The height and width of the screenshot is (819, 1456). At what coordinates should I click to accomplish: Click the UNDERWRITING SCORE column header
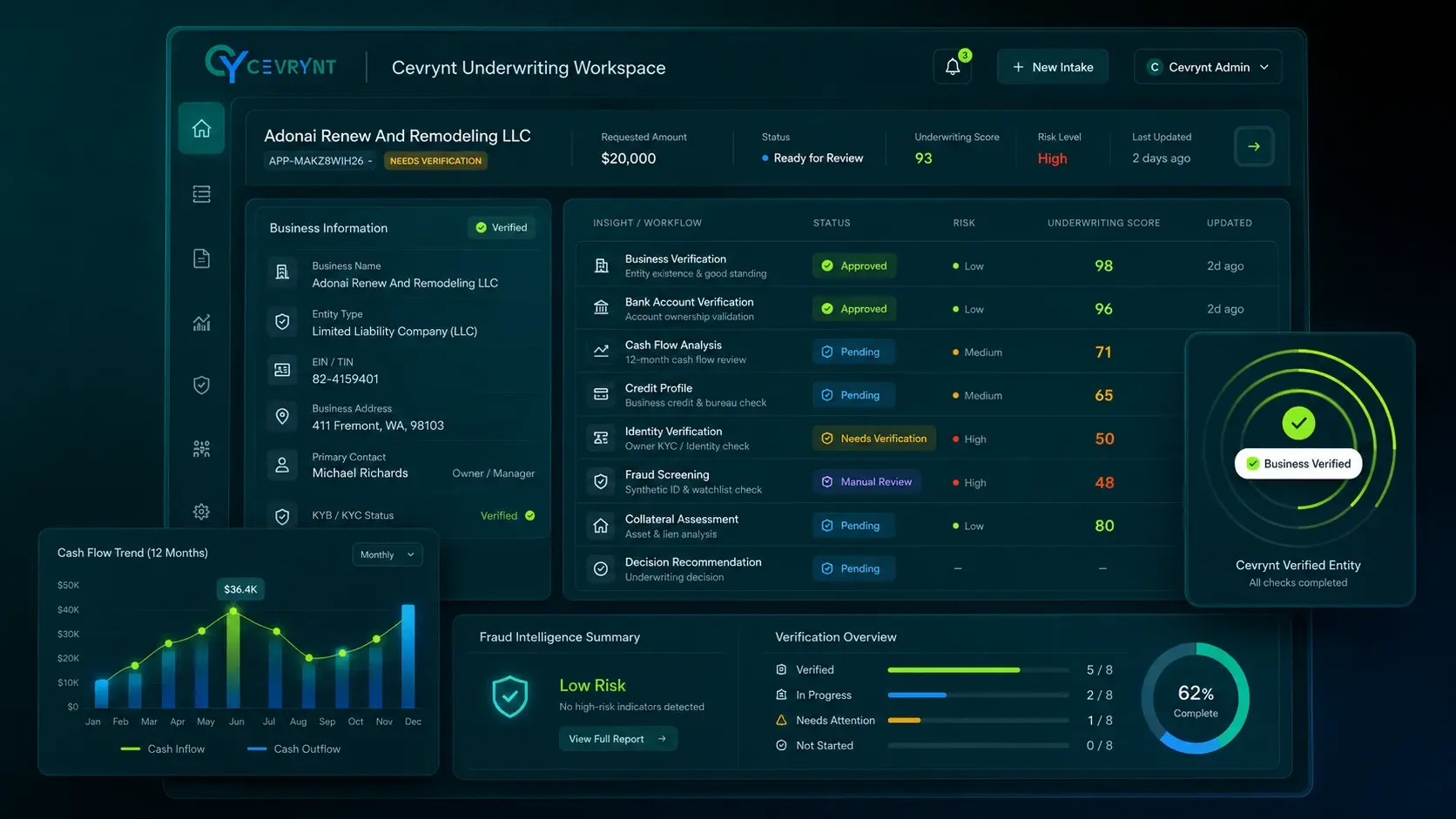coord(1103,223)
